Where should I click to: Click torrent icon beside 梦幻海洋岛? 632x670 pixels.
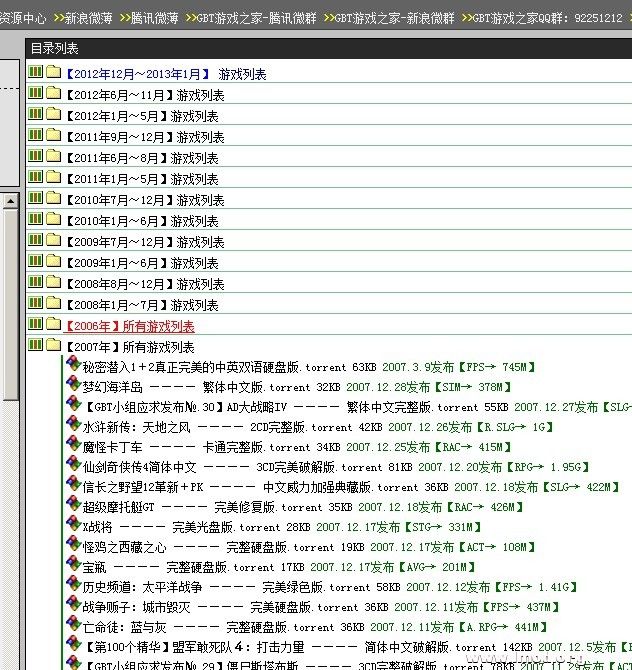[x=73, y=385]
